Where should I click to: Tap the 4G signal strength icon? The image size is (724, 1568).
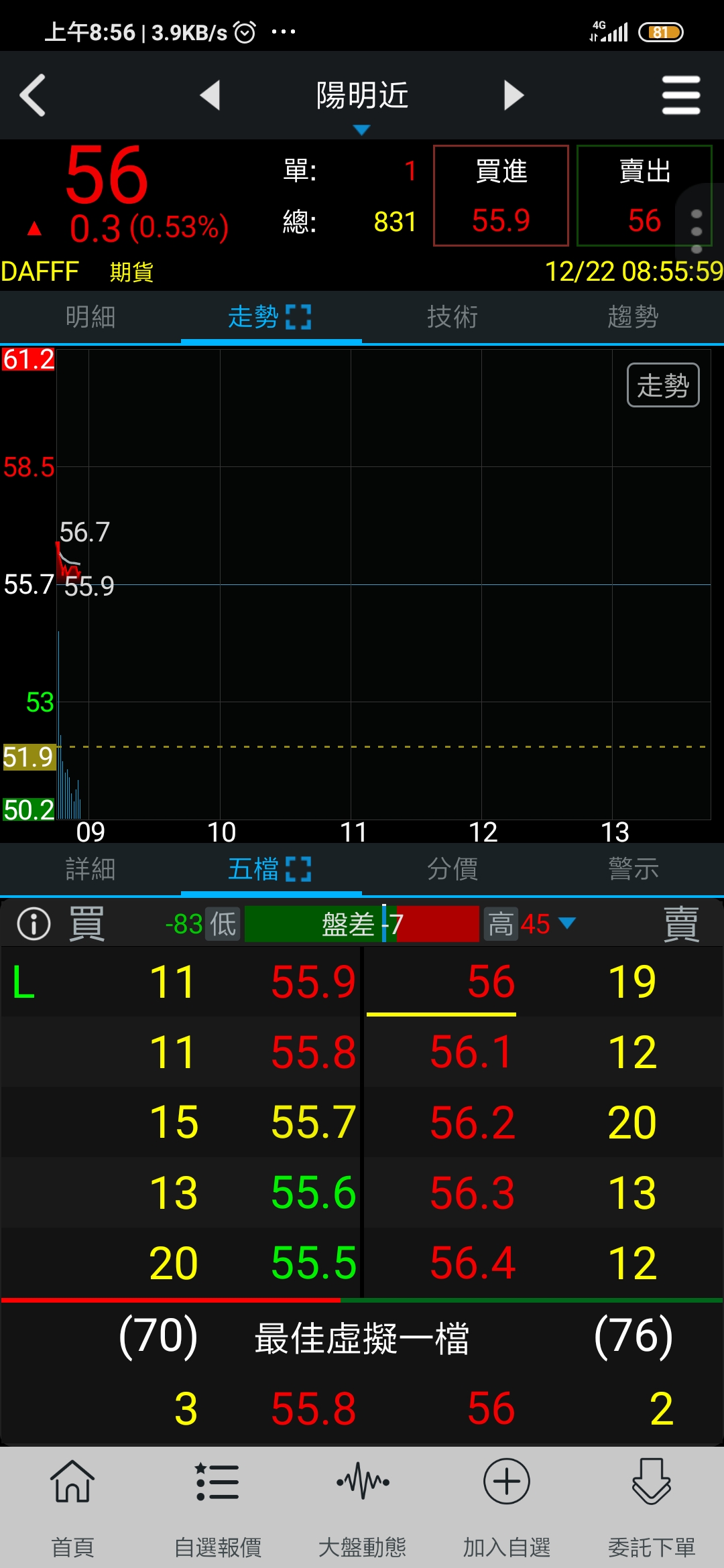click(x=609, y=31)
